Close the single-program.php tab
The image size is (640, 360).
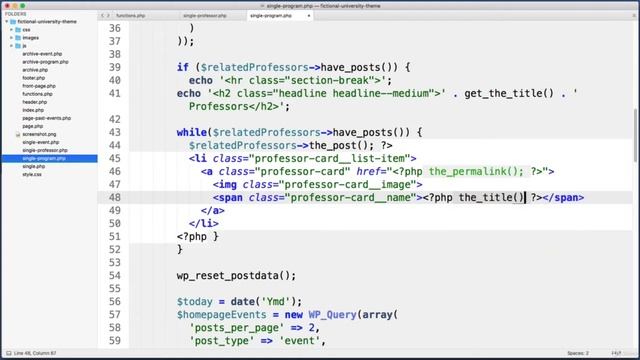point(309,16)
